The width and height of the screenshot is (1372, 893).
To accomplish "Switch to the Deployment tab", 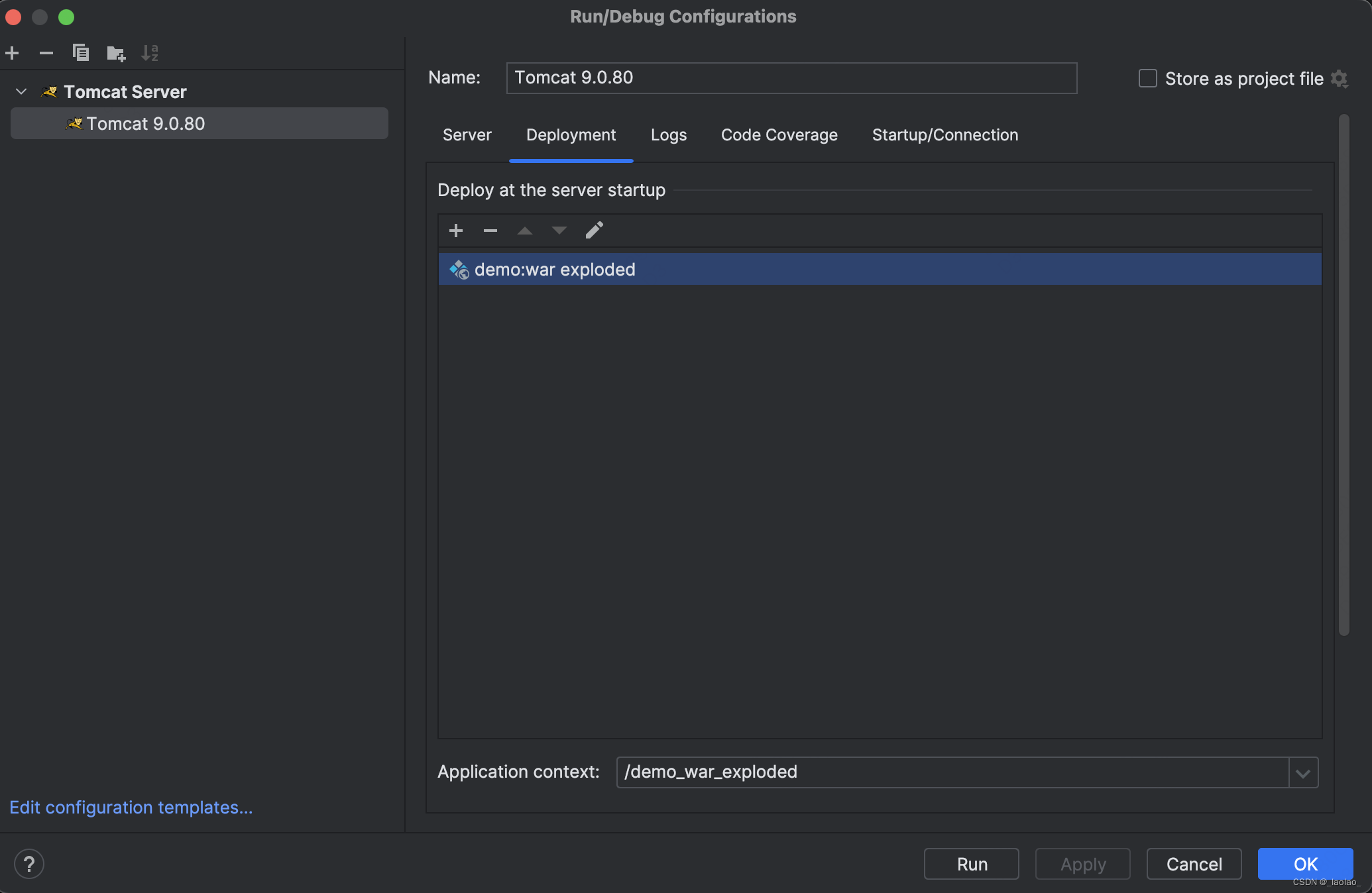I will pos(571,135).
